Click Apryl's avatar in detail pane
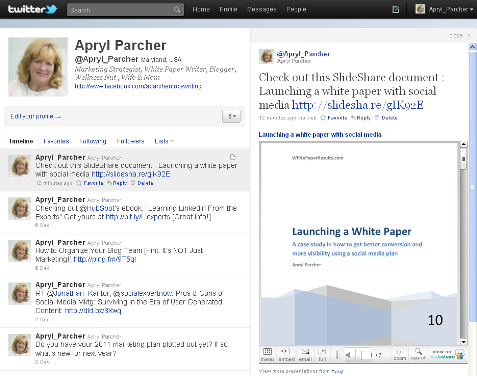Screen dimensions: 477x376 [x=266, y=56]
